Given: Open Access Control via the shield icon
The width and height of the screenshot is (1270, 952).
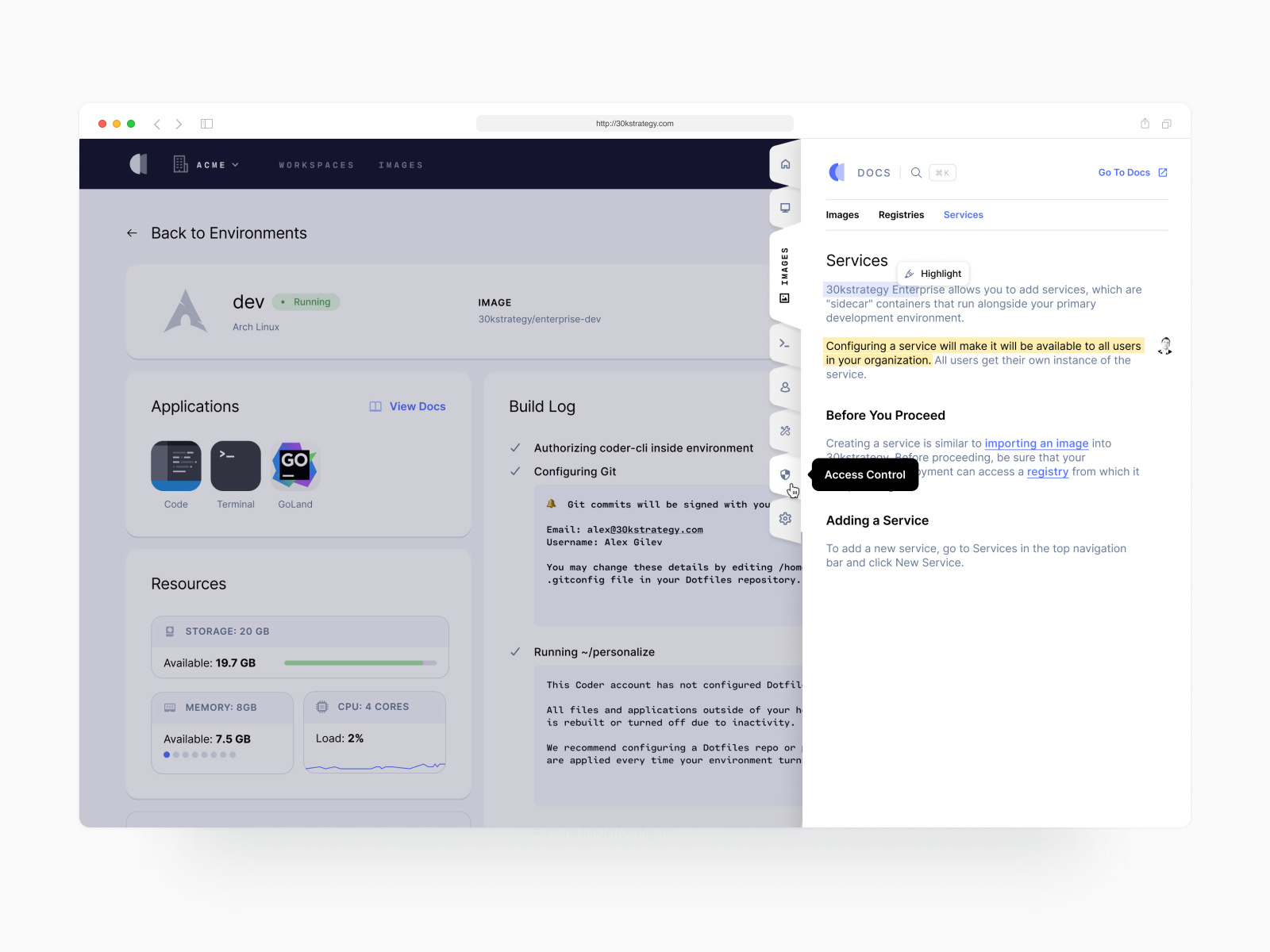Looking at the screenshot, I should pyautogui.click(x=785, y=474).
